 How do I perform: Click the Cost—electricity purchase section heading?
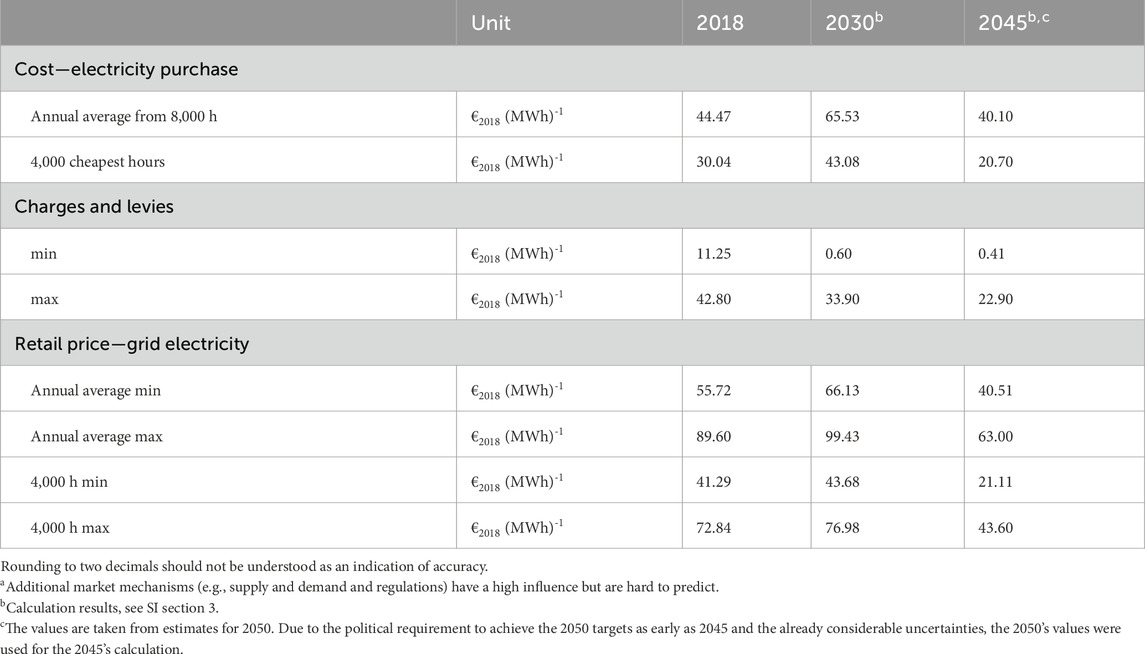coord(126,69)
